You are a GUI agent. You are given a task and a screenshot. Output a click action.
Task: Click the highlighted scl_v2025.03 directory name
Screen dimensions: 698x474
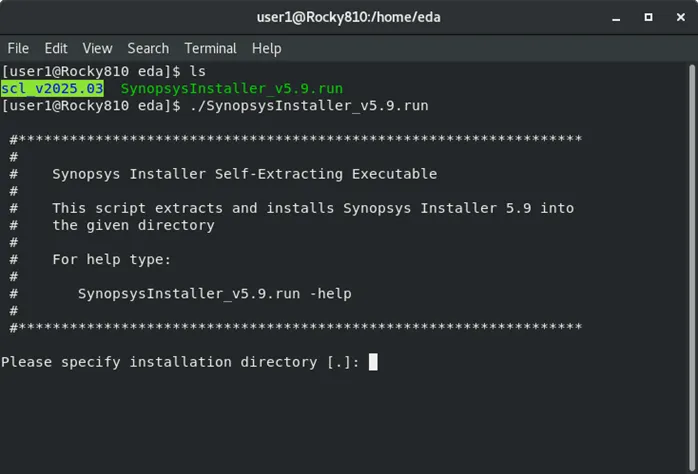(53, 88)
